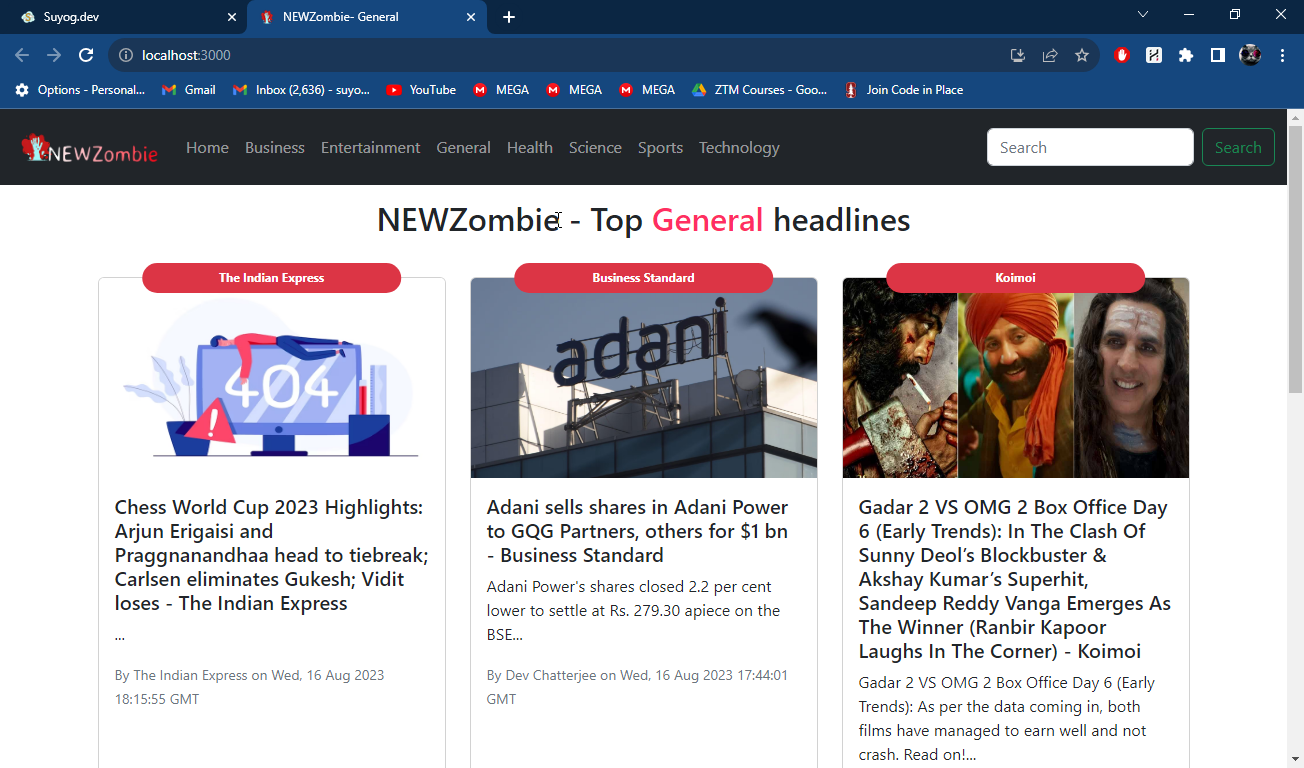
Task: Open the ZTM Courses Google Drive bookmark
Action: point(759,90)
